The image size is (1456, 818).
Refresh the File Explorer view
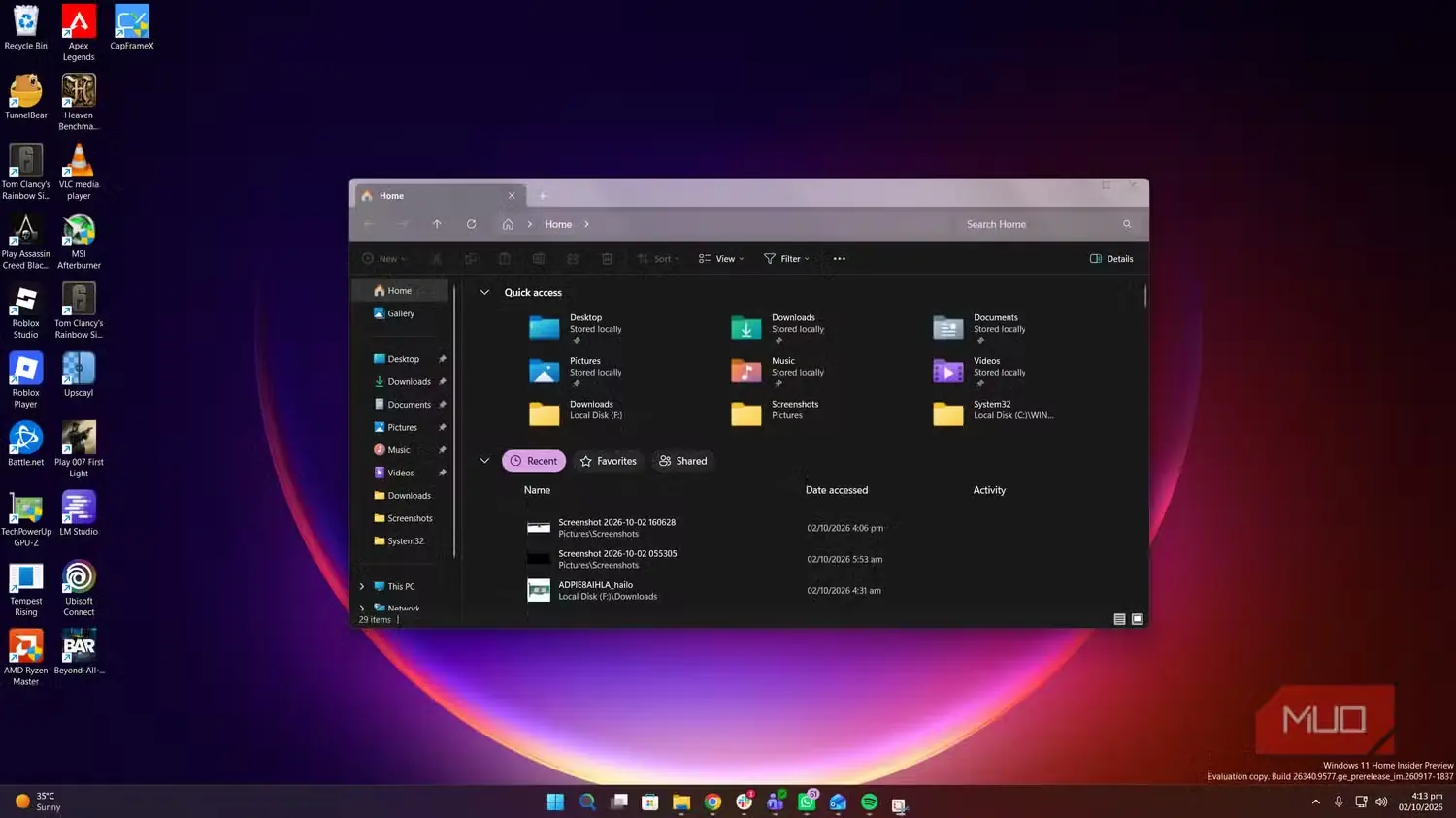(471, 224)
